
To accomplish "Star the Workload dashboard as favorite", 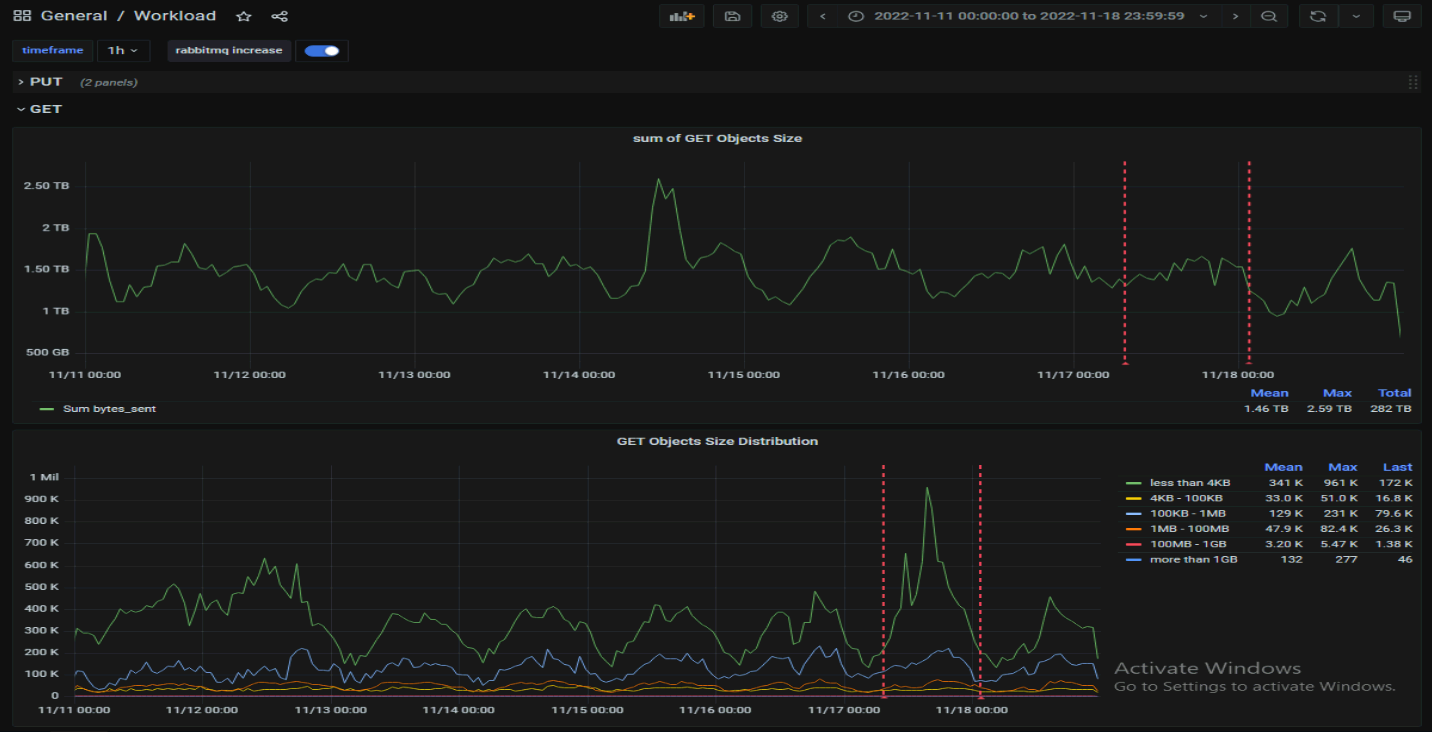I will coord(243,16).
